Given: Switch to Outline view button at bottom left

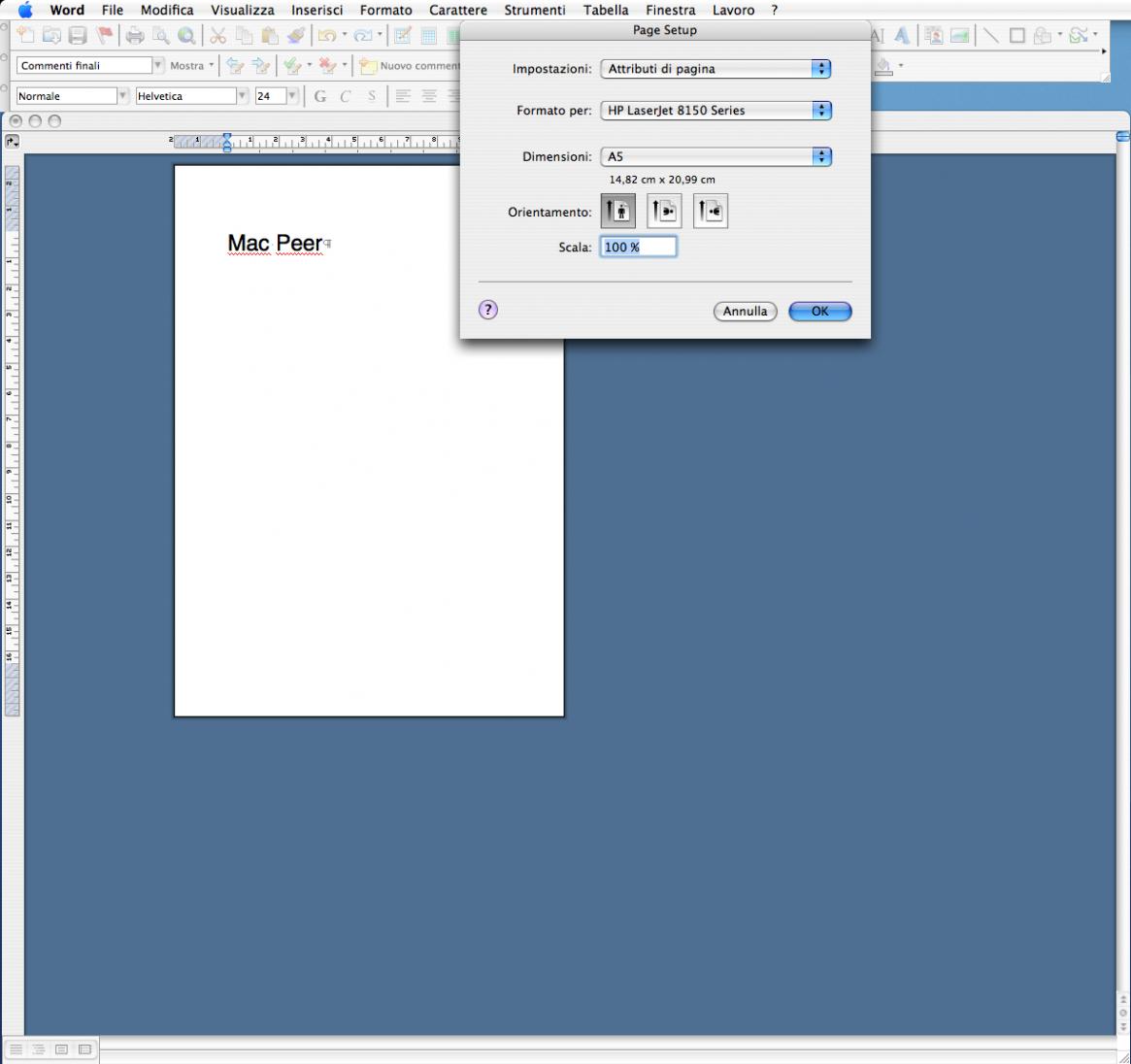Looking at the screenshot, I should [x=39, y=1048].
